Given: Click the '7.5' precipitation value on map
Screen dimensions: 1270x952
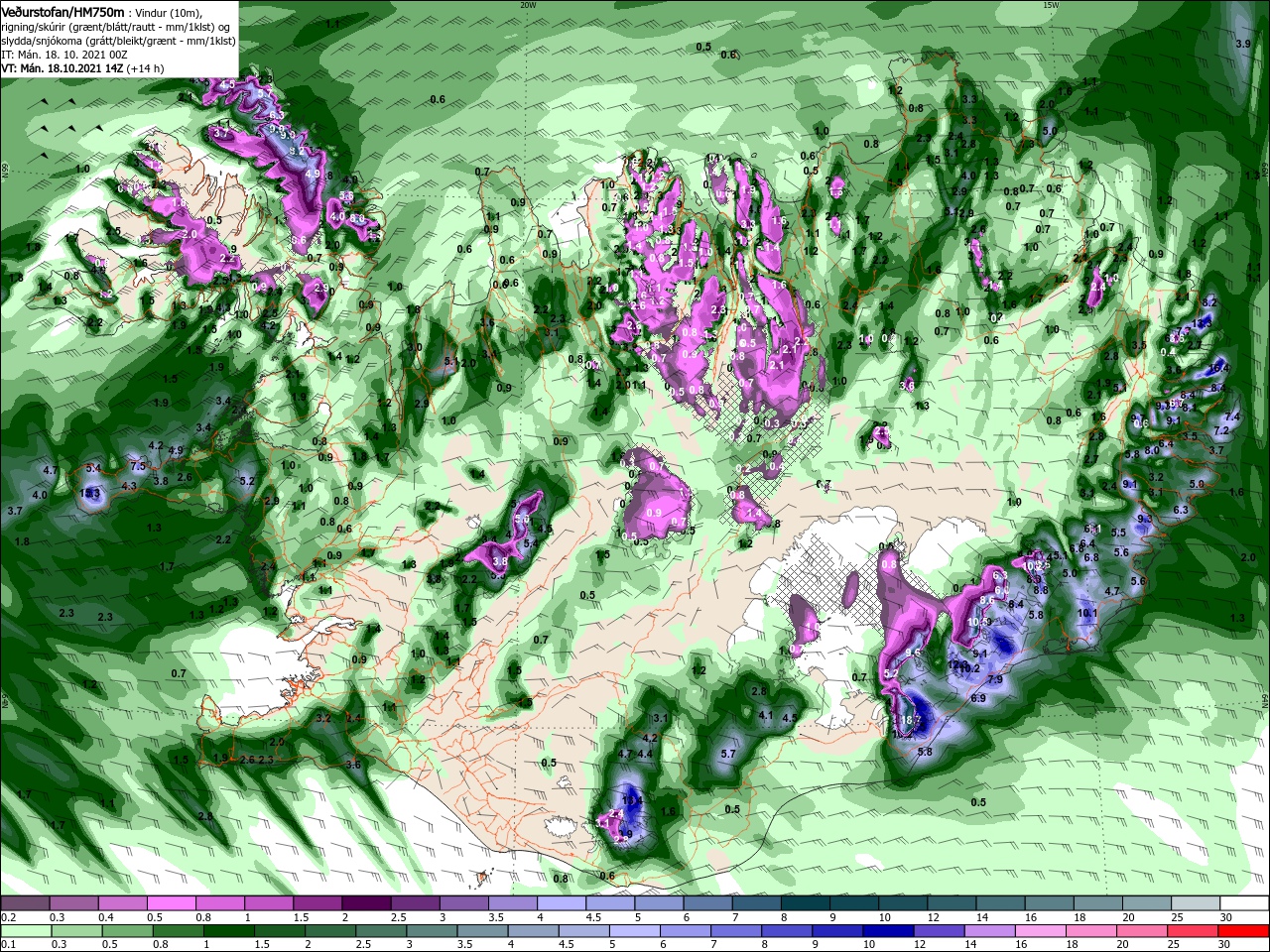Looking at the screenshot, I should click(138, 466).
